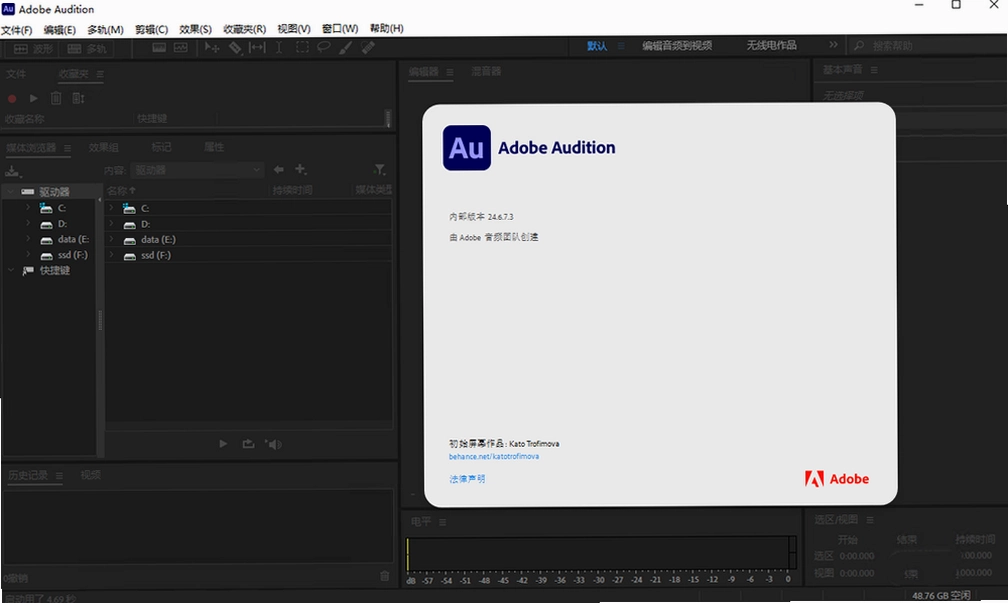Open the 帮助(H) menu
This screenshot has height=603, width=1008.
[386, 29]
